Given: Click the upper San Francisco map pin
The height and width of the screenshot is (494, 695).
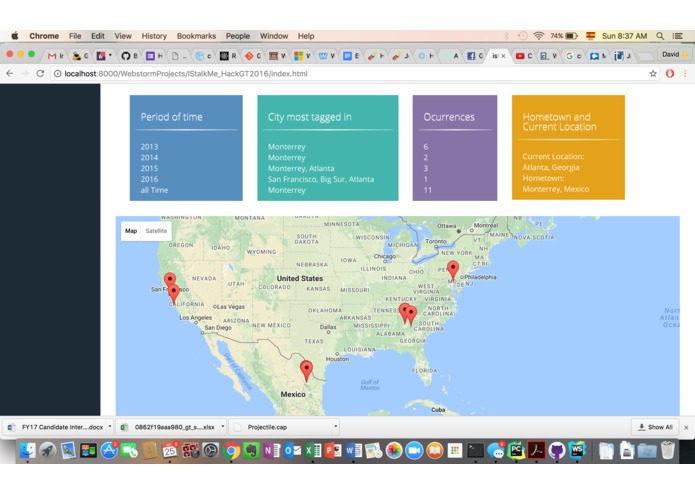Looking at the screenshot, I should point(170,281).
